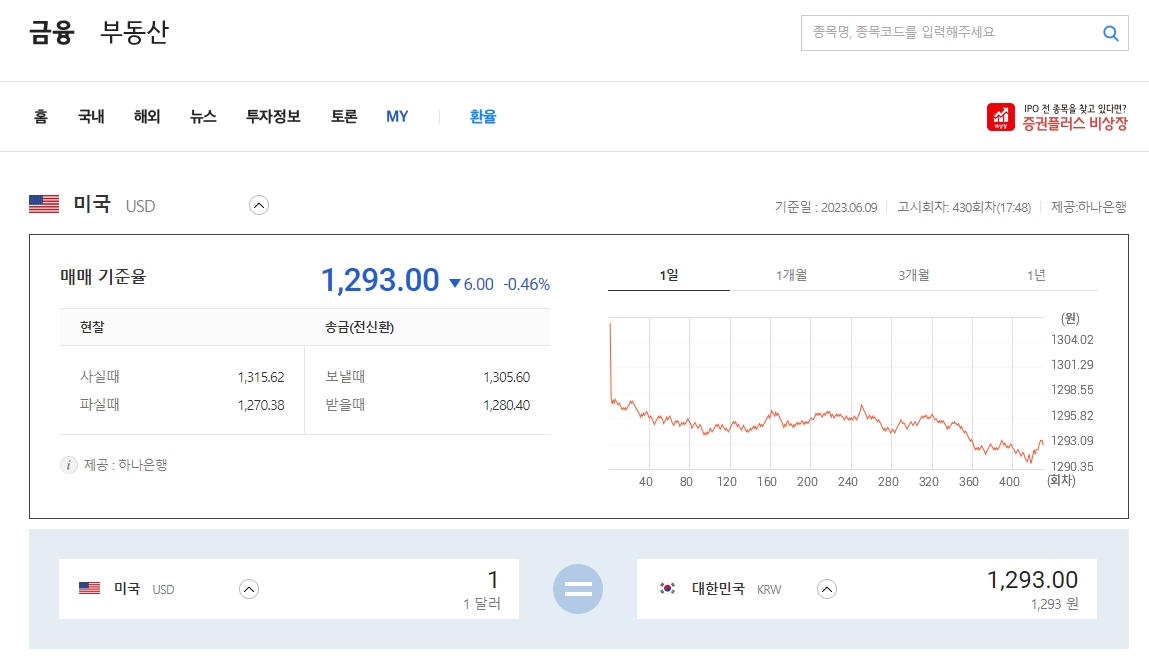Open the 뉴스 navigation menu
1149x670 pixels.
tap(202, 116)
